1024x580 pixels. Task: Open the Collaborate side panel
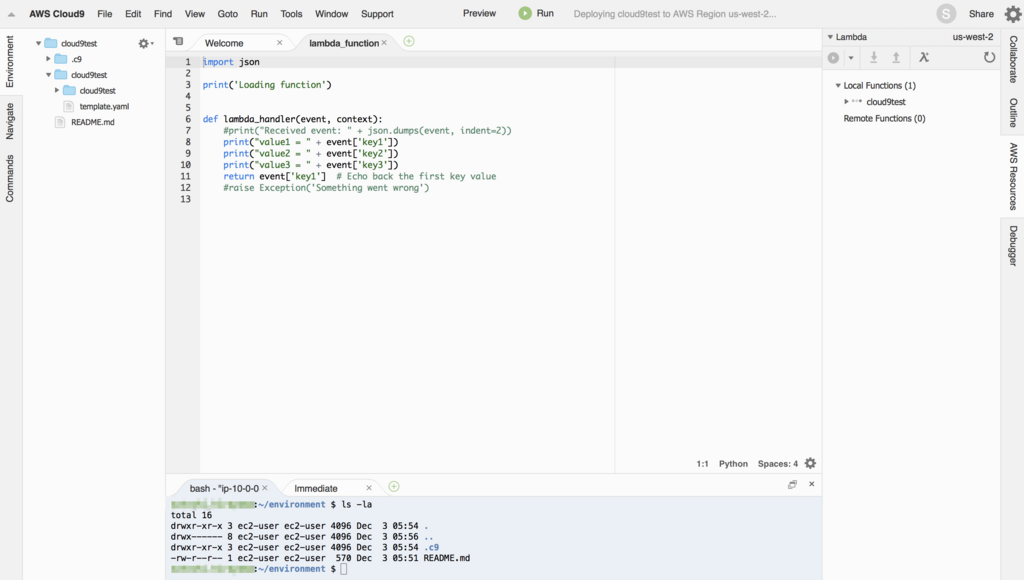tap(1013, 59)
